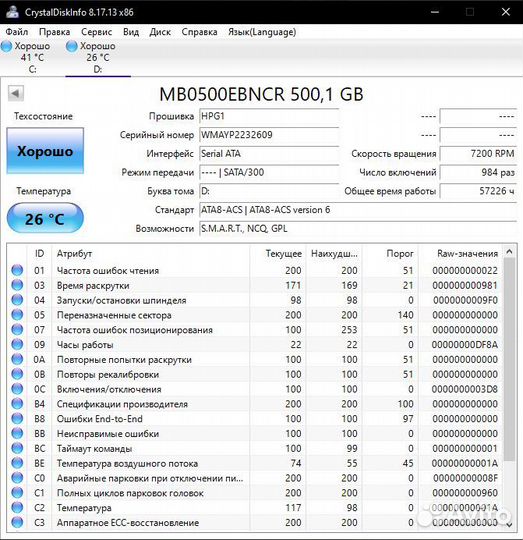Open the Правка menu
The image size is (523, 540).
click(54, 32)
